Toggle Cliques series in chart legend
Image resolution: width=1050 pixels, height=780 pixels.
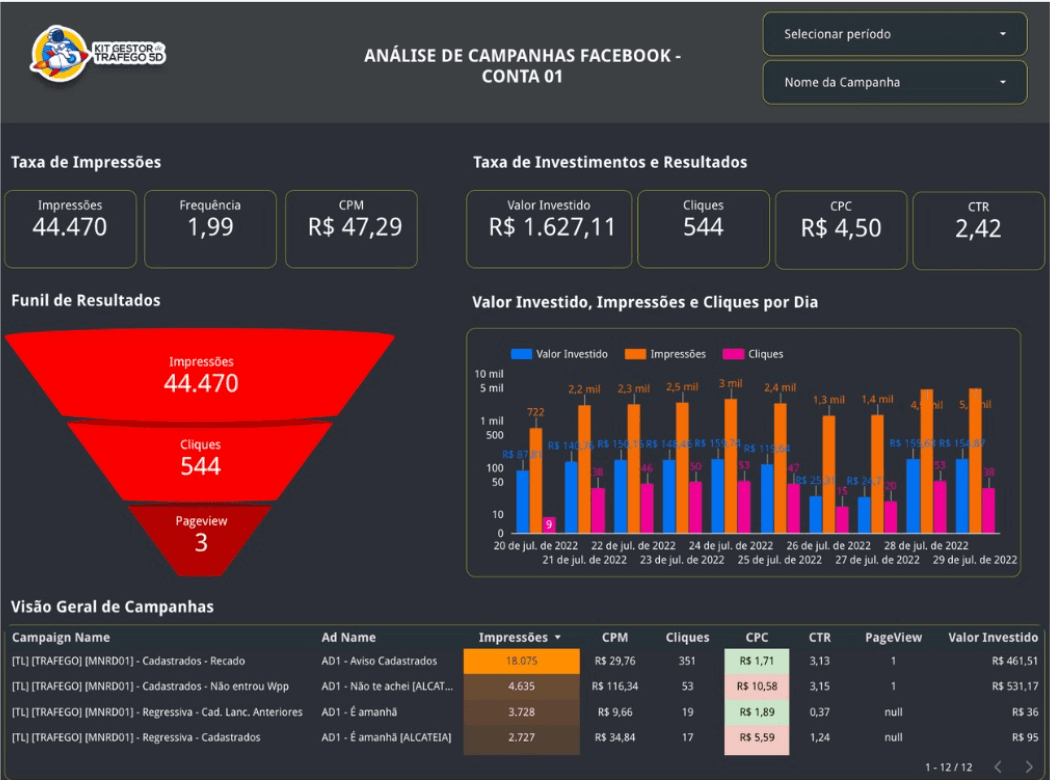pos(753,354)
